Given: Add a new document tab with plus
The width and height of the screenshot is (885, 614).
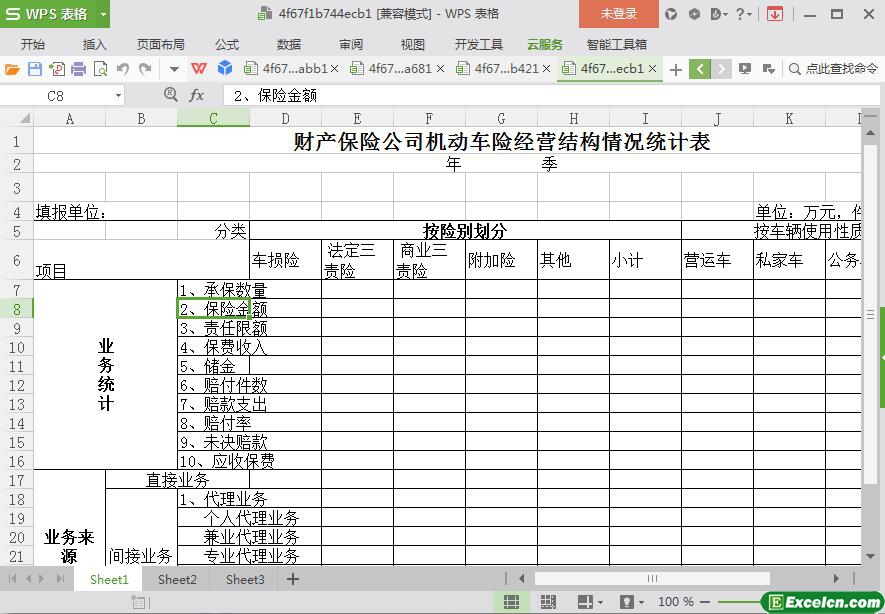Looking at the screenshot, I should click(x=676, y=69).
